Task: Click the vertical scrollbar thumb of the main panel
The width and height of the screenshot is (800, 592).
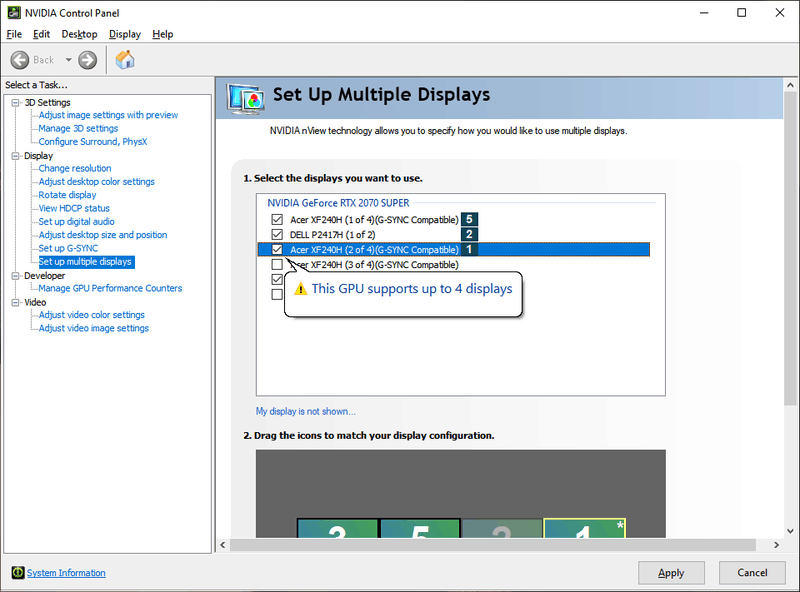Action: pos(790,249)
